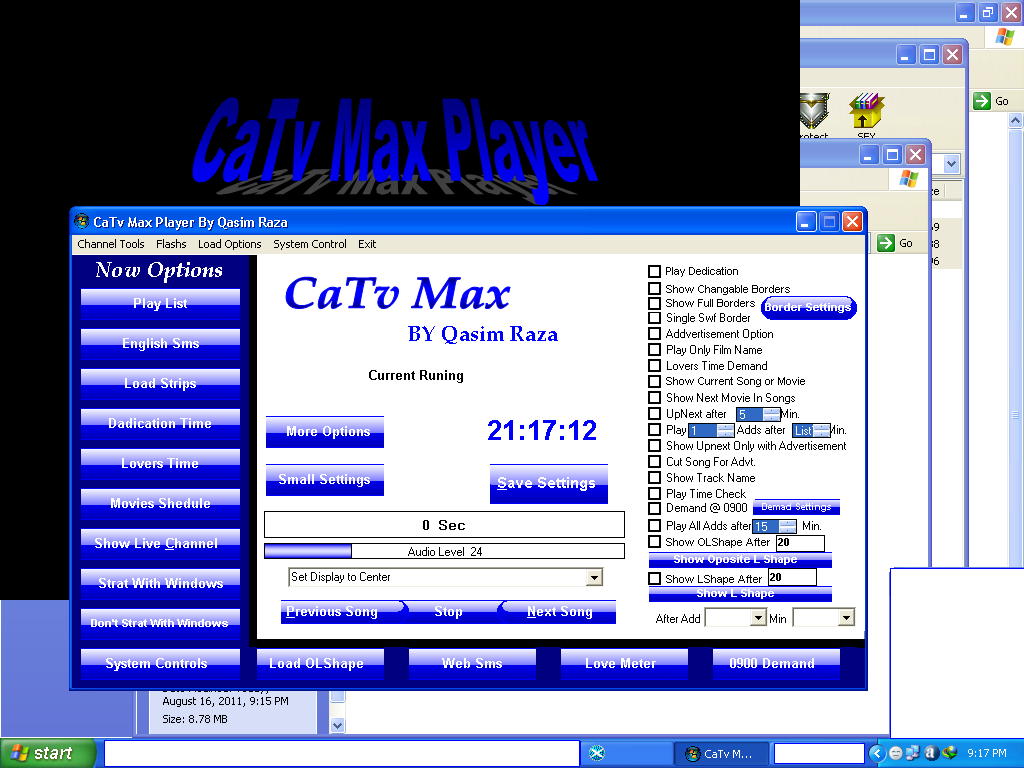1024x768 pixels.
Task: Open English Sms
Action: [160, 344]
